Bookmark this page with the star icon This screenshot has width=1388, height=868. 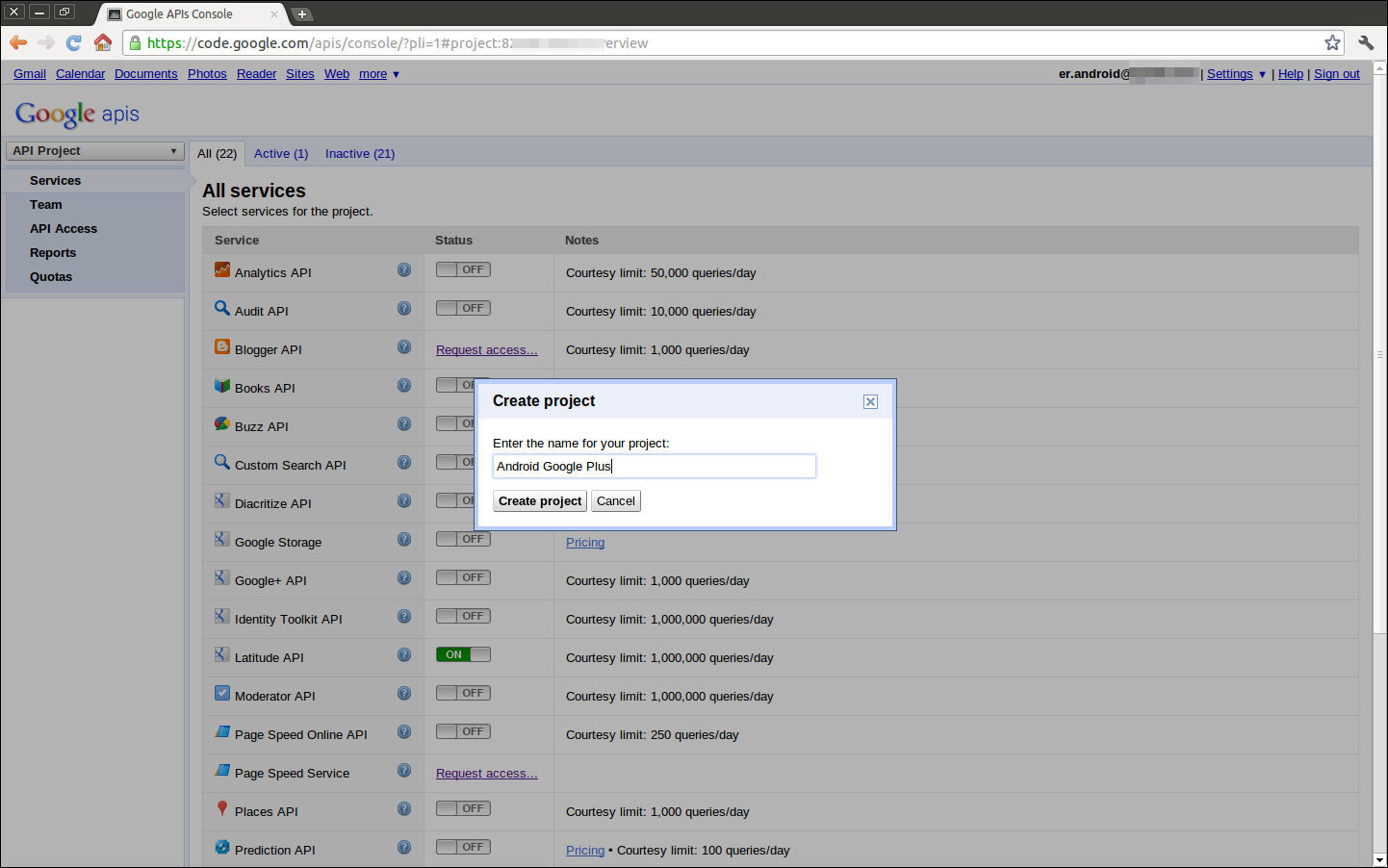[1332, 42]
